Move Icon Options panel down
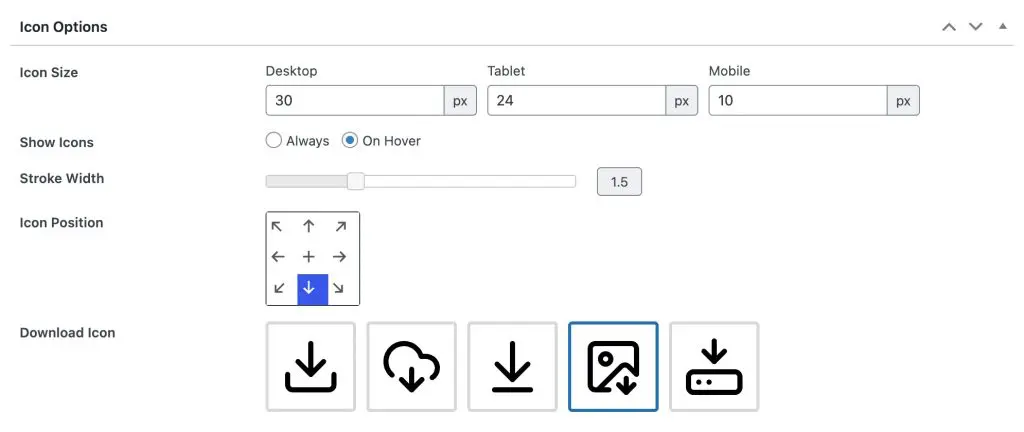1024x432 pixels. 976,27
